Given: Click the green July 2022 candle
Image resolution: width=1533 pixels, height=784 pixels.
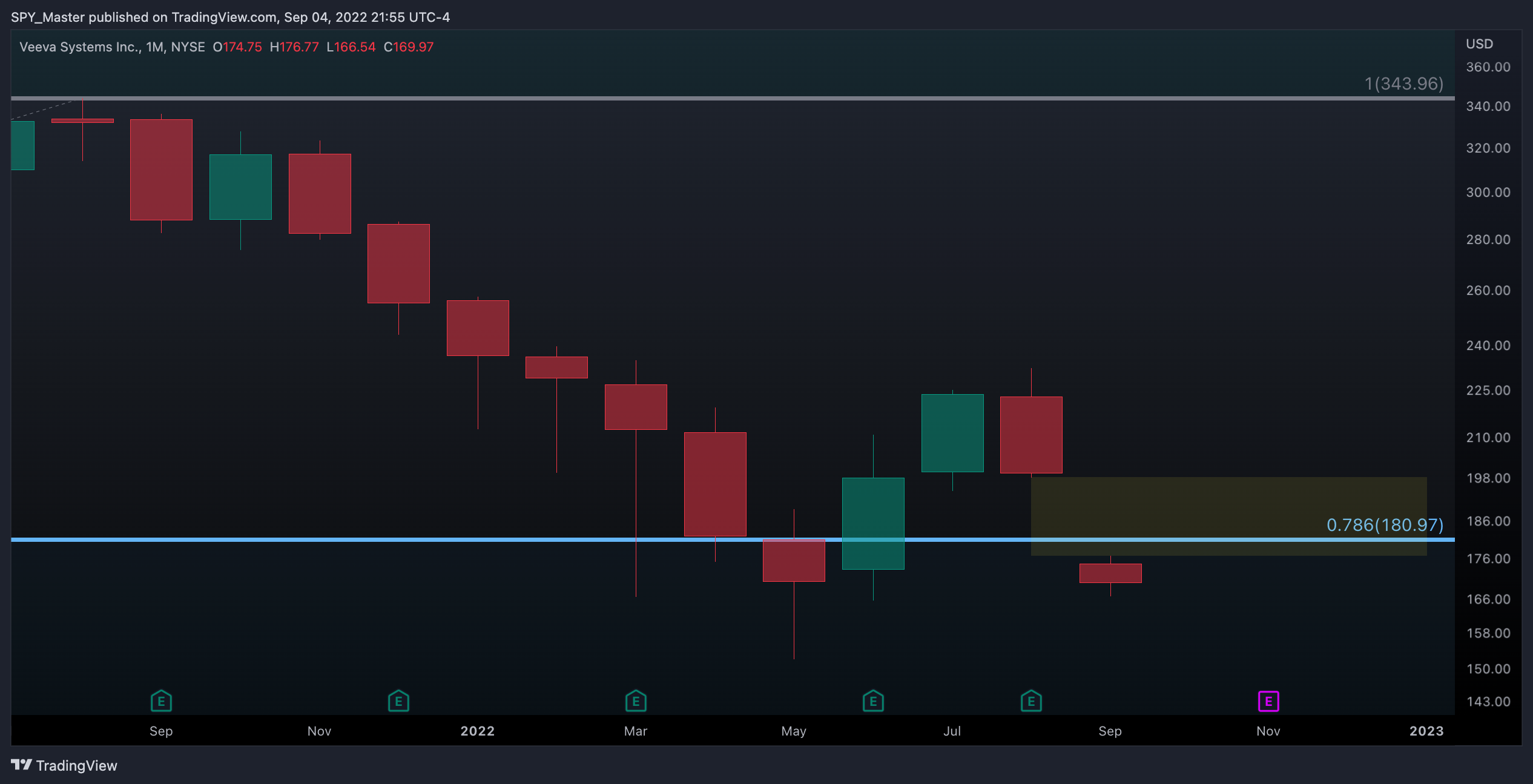Looking at the screenshot, I should (x=952, y=432).
